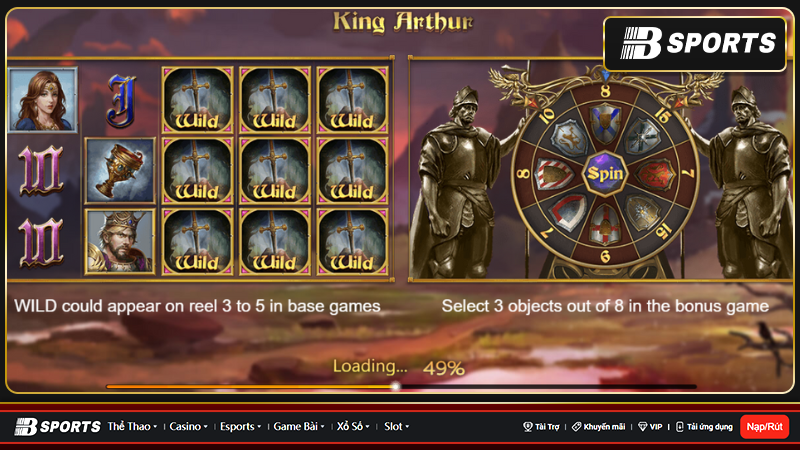Click the center Wild sword tile
800x450 pixels.
coord(275,171)
